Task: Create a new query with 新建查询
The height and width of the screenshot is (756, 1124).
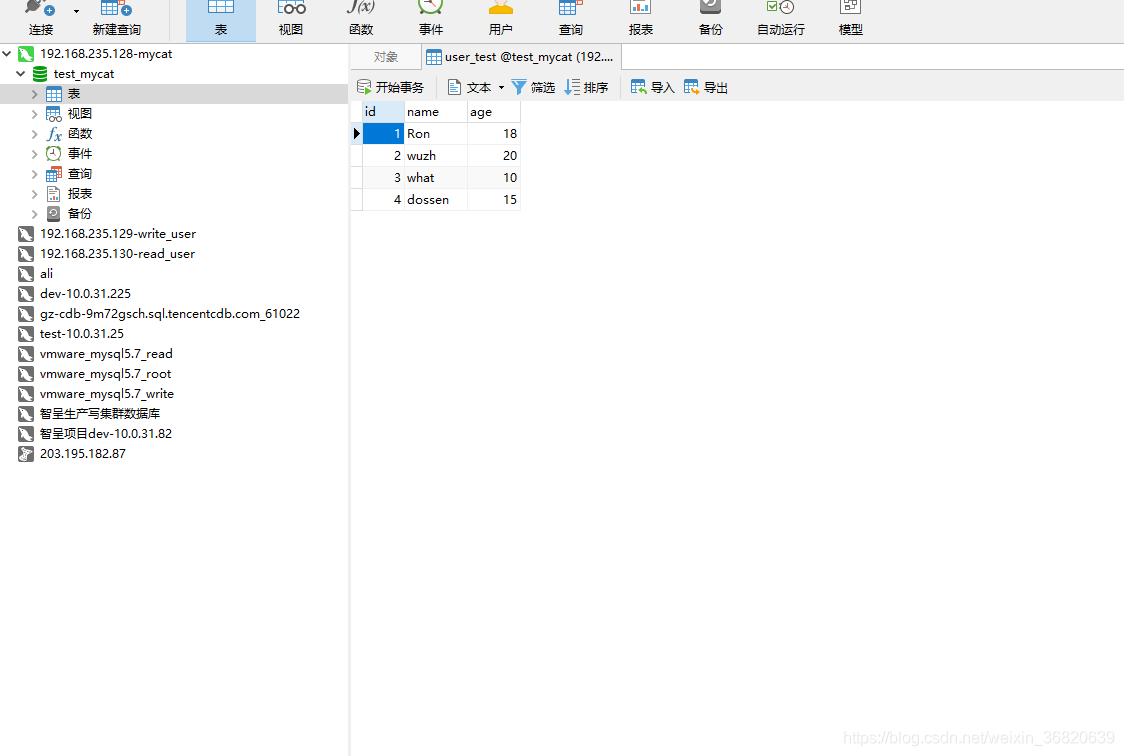Action: click(117, 19)
